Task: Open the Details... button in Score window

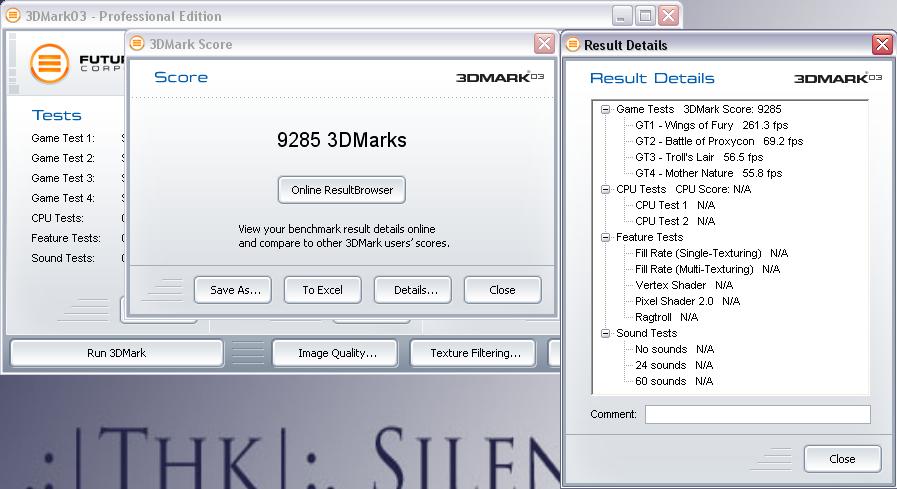Action: [412, 290]
